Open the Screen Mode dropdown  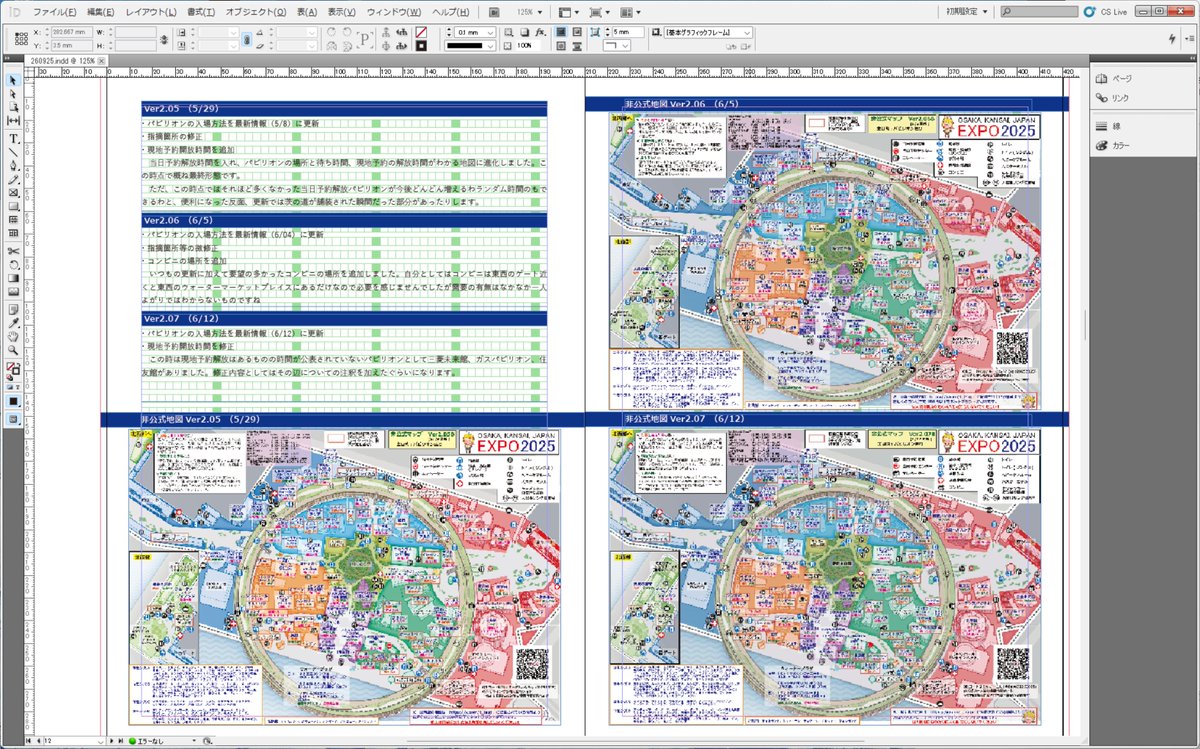pos(598,11)
